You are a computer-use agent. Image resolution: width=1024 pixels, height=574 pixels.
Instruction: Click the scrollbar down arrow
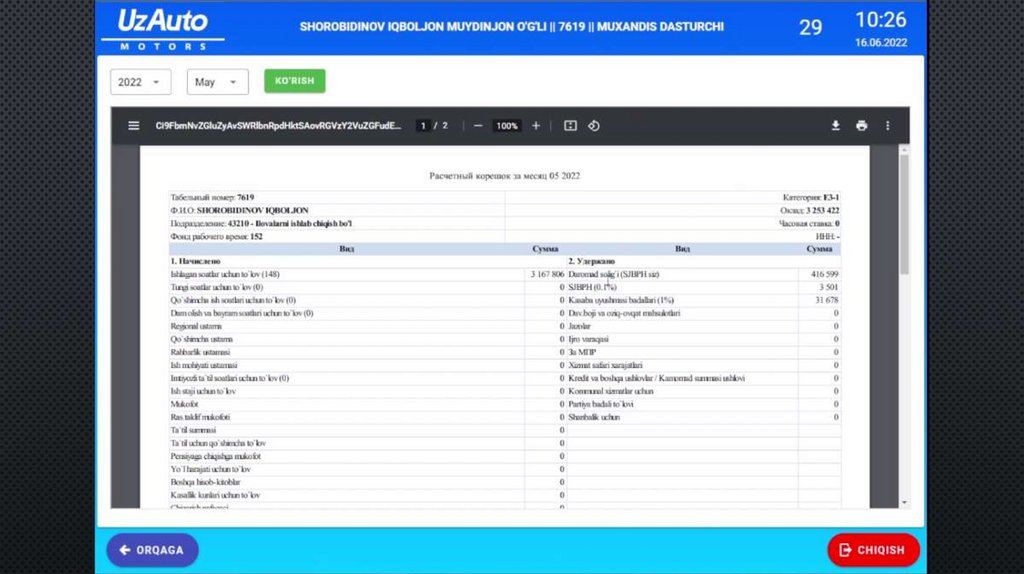tap(905, 502)
